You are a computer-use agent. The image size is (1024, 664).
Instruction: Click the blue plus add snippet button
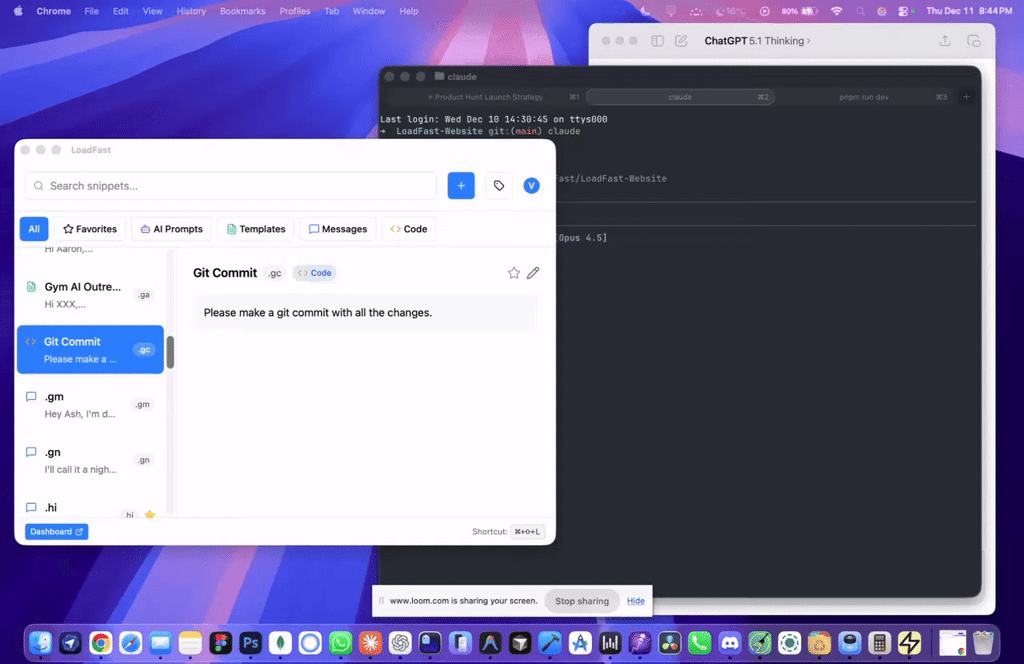461,186
